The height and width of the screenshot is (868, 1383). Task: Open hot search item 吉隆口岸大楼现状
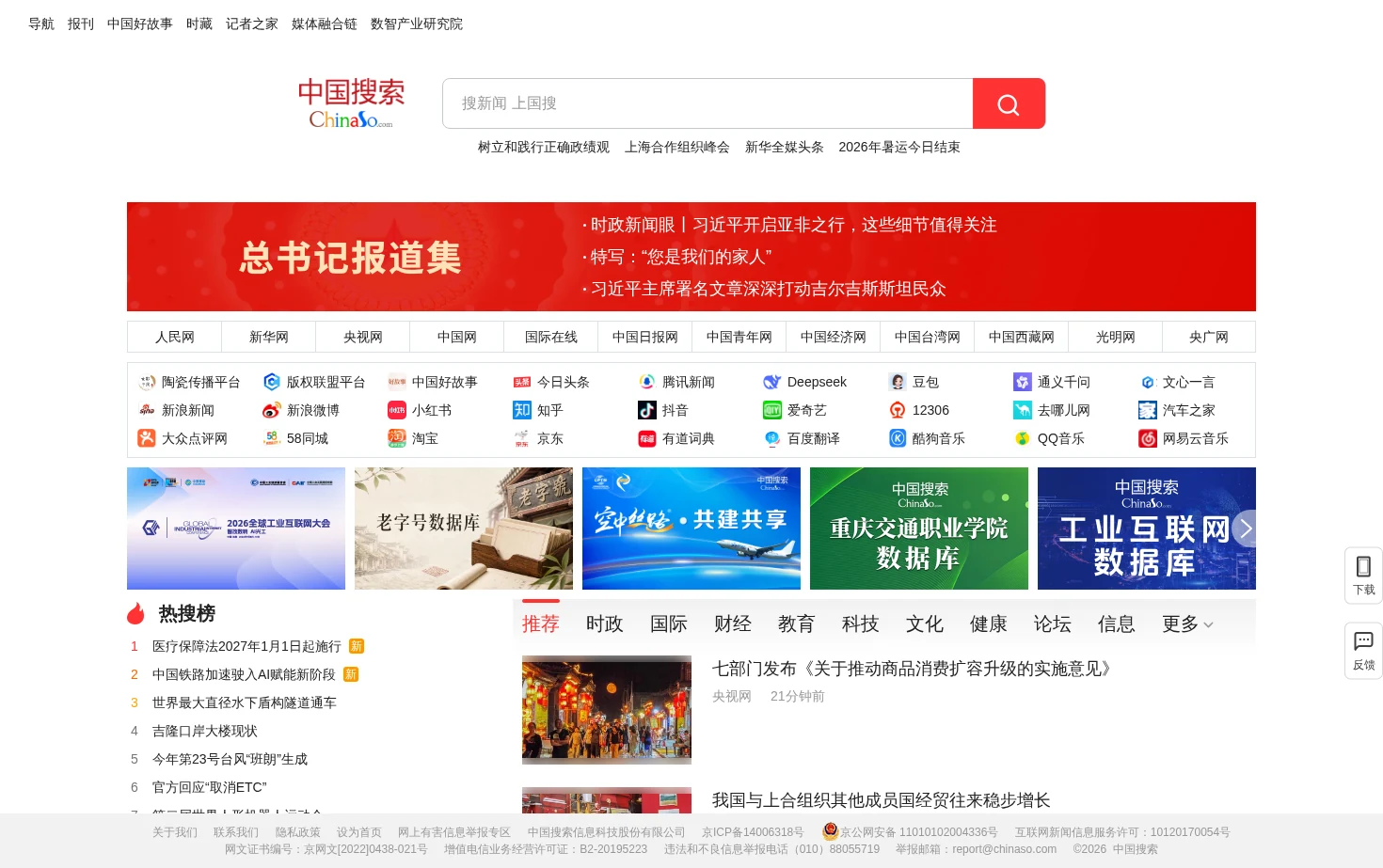click(x=205, y=731)
